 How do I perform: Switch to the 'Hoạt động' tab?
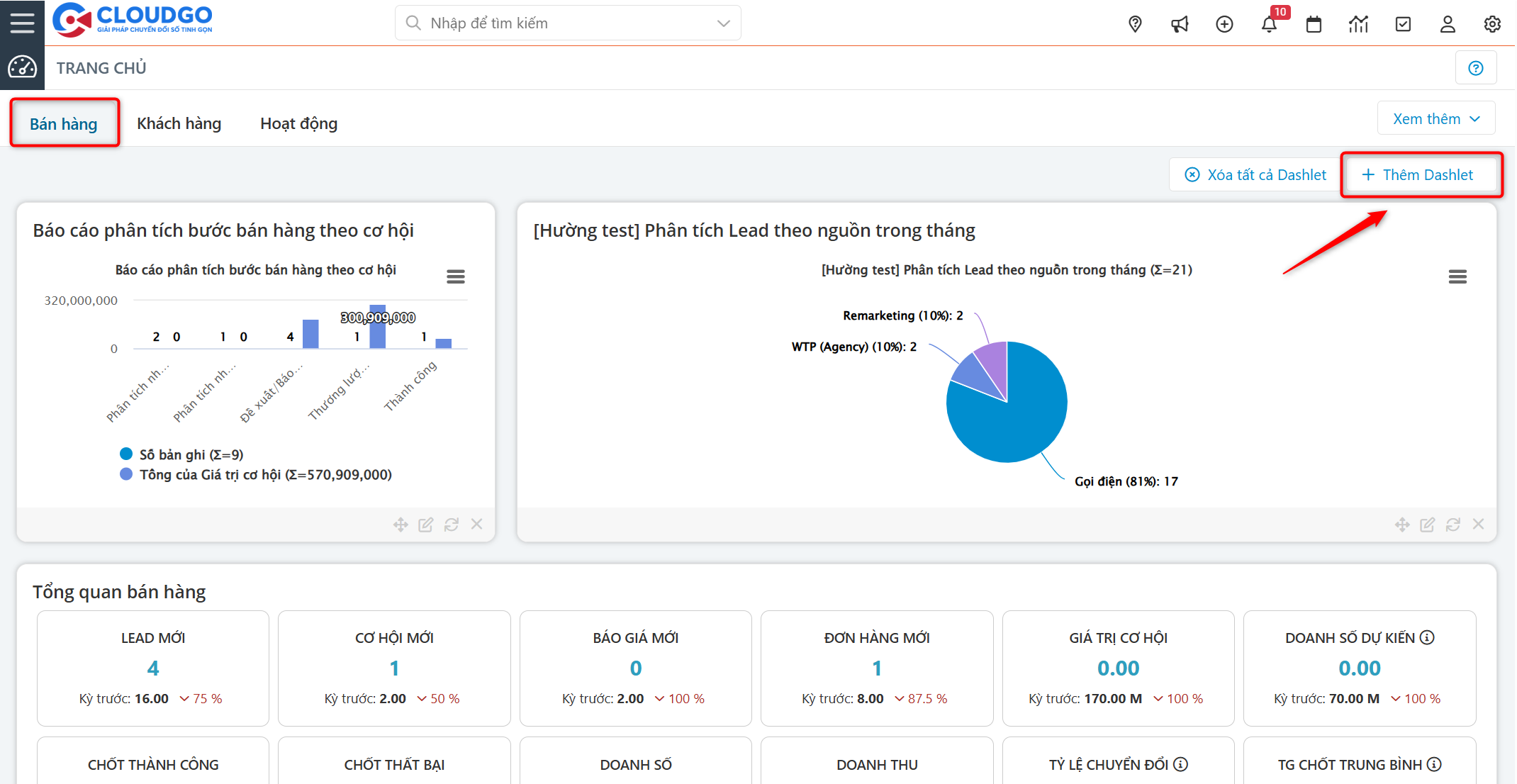tap(298, 123)
